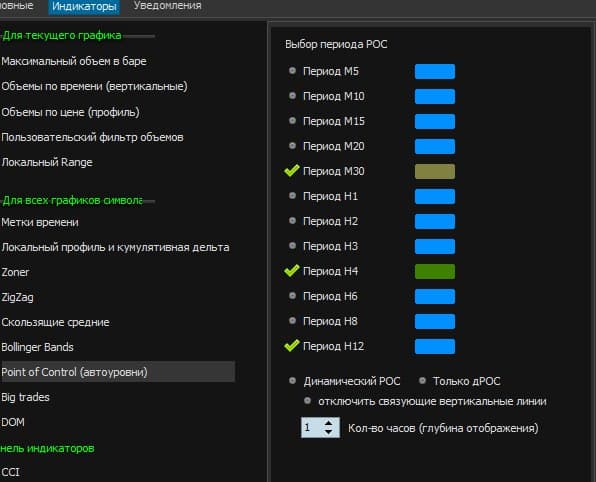The height and width of the screenshot is (482, 596).
Task: Click the Кол-во часов value field
Action: click(x=312, y=428)
